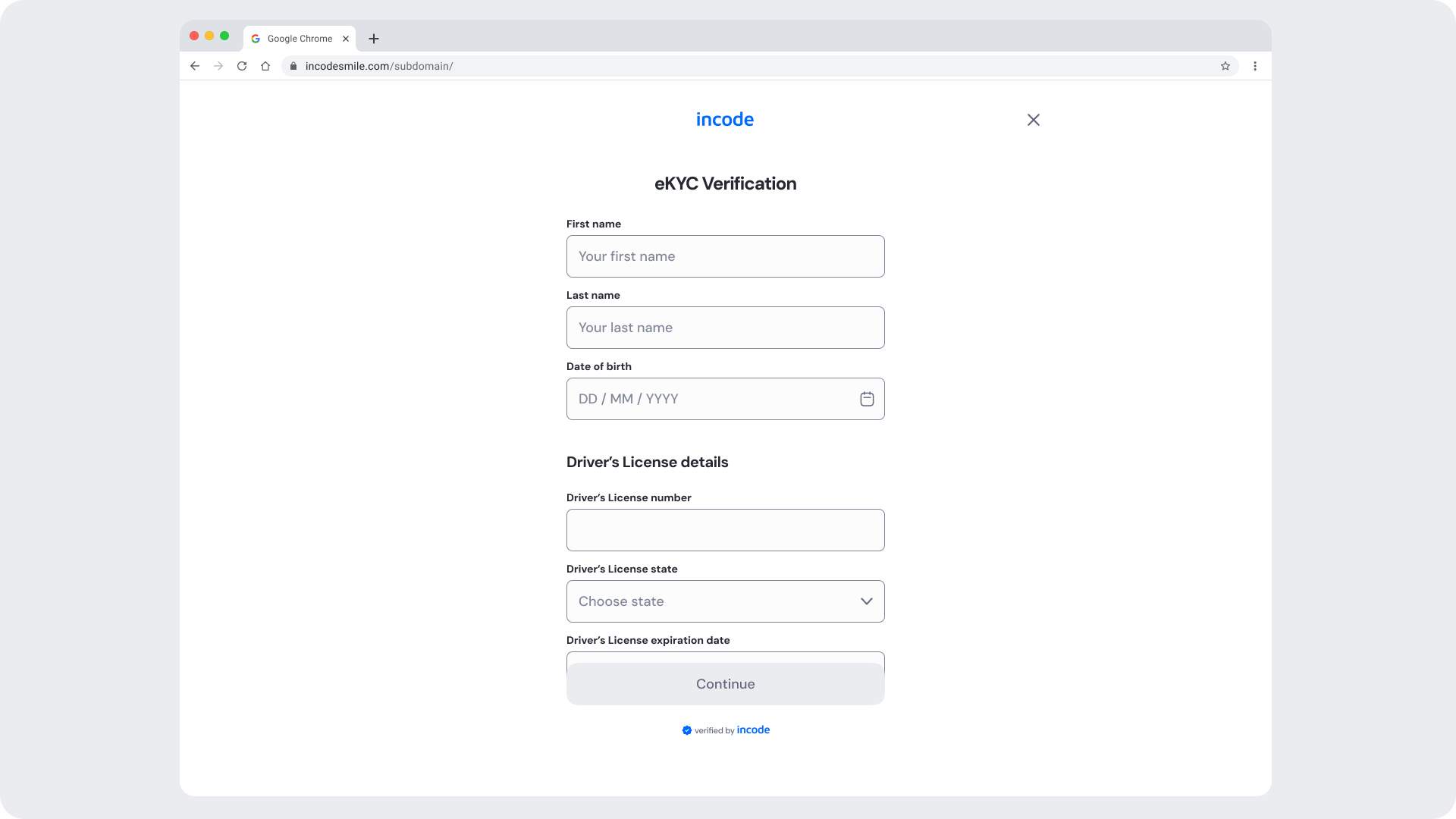This screenshot has height=819, width=1456.
Task: Reload the page
Action: (242, 66)
